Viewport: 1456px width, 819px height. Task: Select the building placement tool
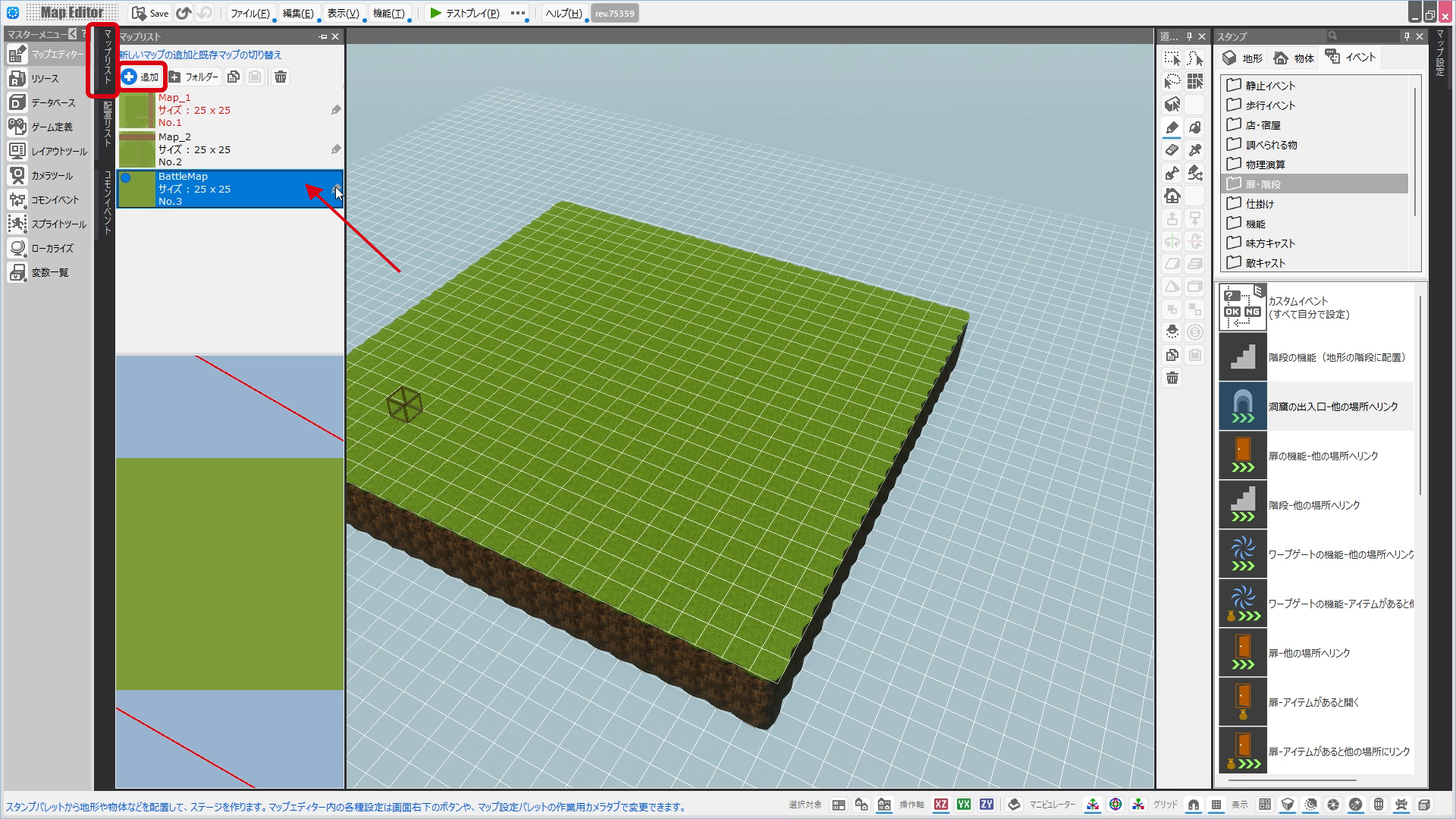coord(1172,196)
